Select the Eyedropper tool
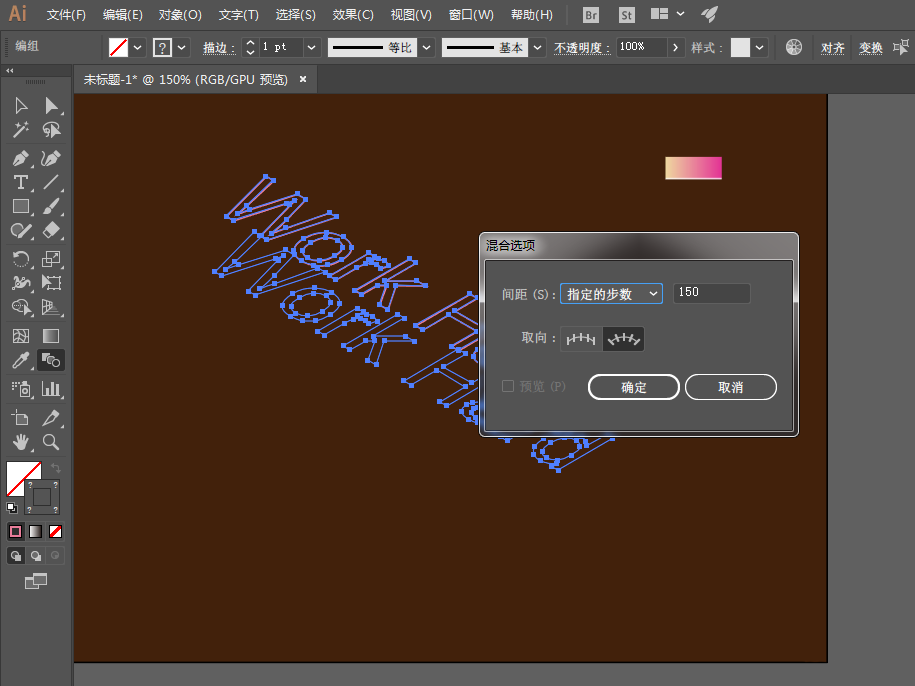 coord(21,360)
